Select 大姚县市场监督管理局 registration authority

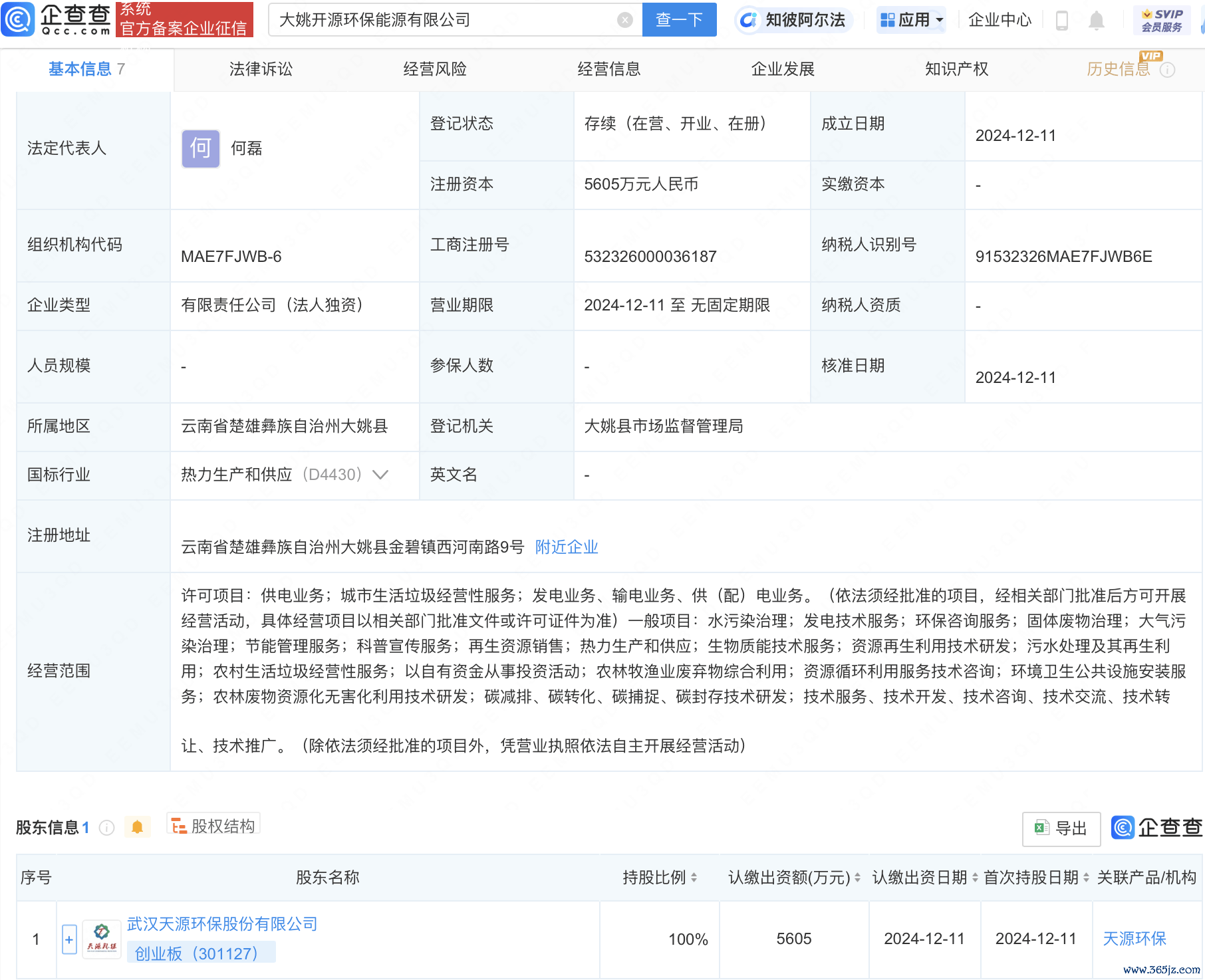[663, 426]
